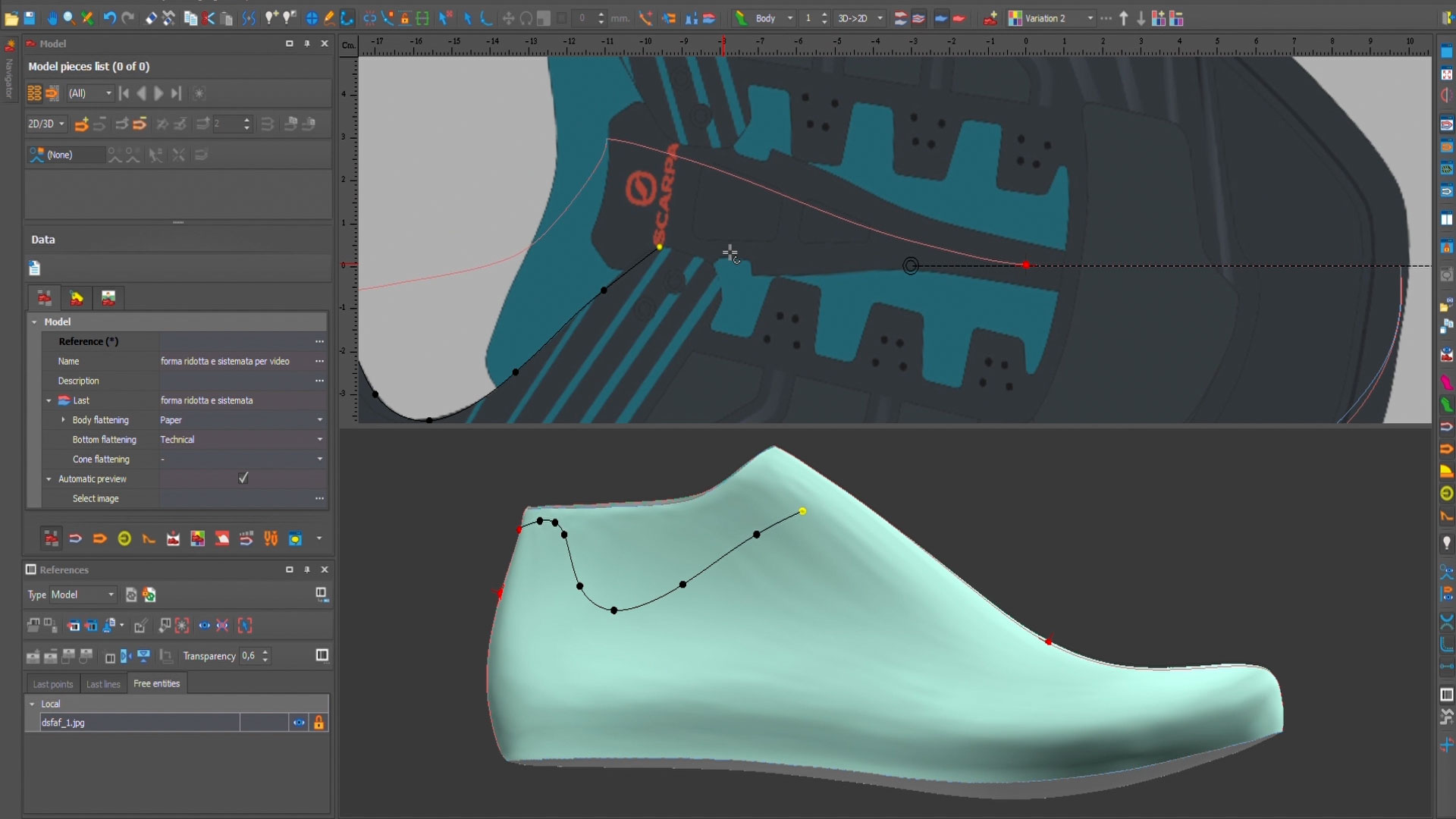The height and width of the screenshot is (819, 1456).
Task: Open Variation 2 dropdown
Action: [1090, 18]
